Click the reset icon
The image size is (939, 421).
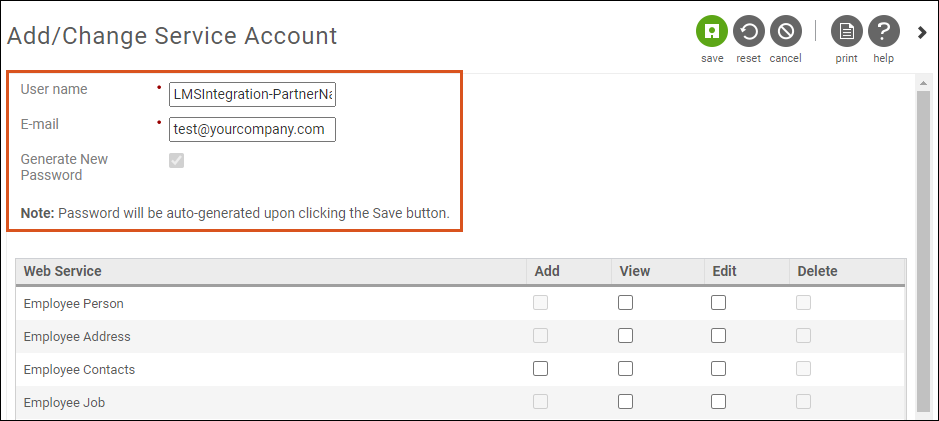point(748,32)
